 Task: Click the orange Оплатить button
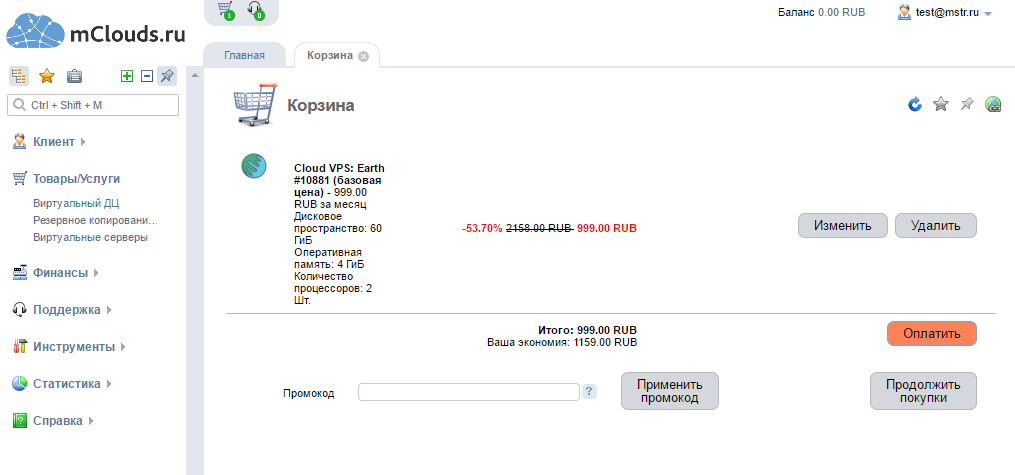click(931, 334)
